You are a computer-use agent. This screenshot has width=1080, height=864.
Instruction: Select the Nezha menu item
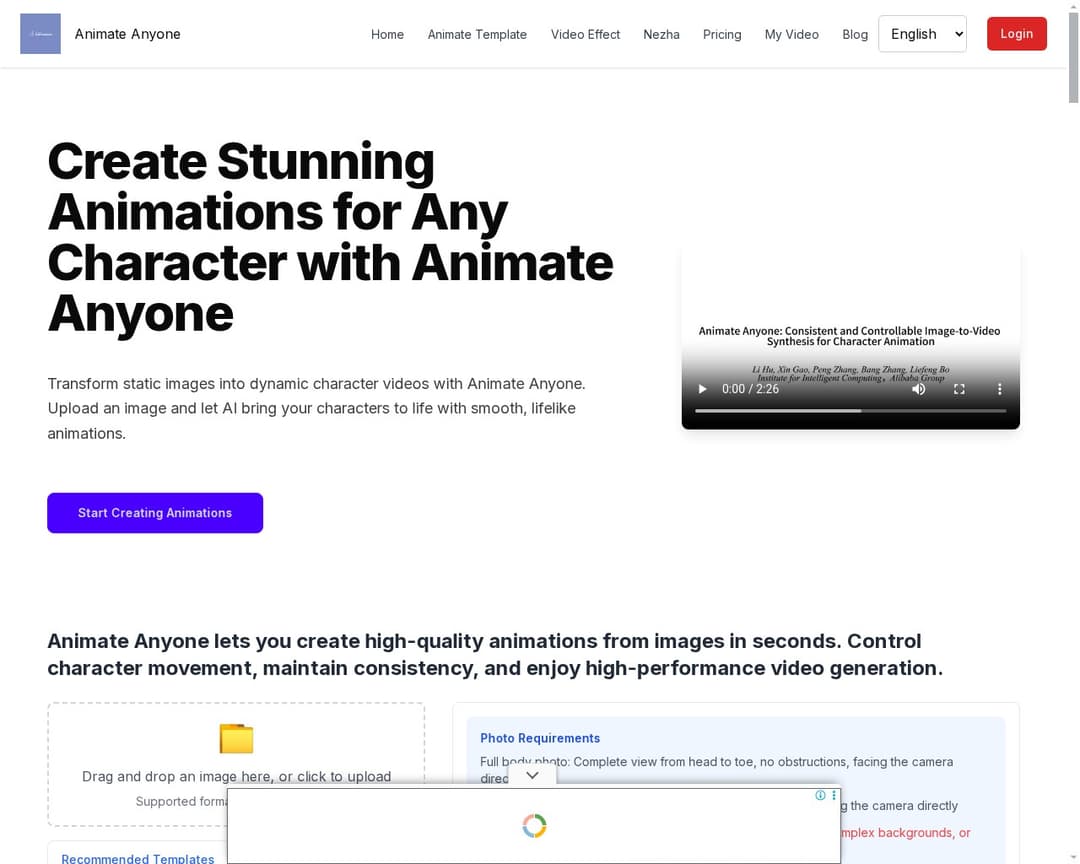click(661, 34)
